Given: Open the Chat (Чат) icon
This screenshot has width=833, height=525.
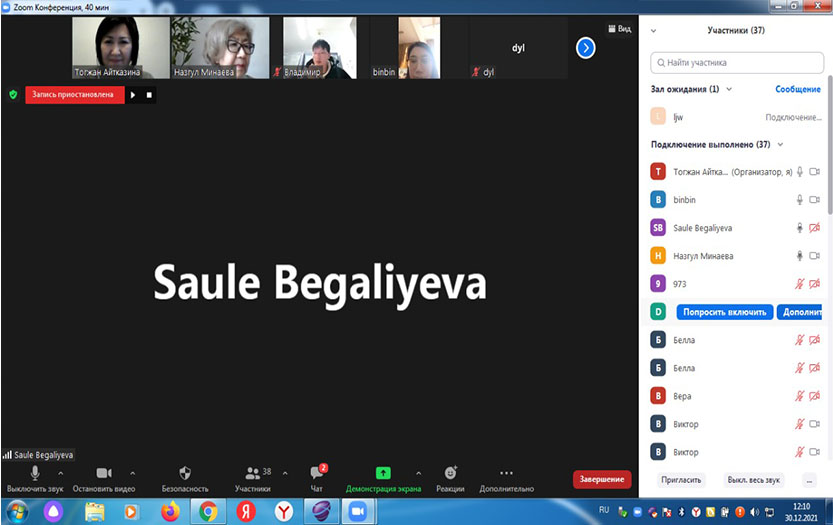Looking at the screenshot, I should click(x=317, y=473).
